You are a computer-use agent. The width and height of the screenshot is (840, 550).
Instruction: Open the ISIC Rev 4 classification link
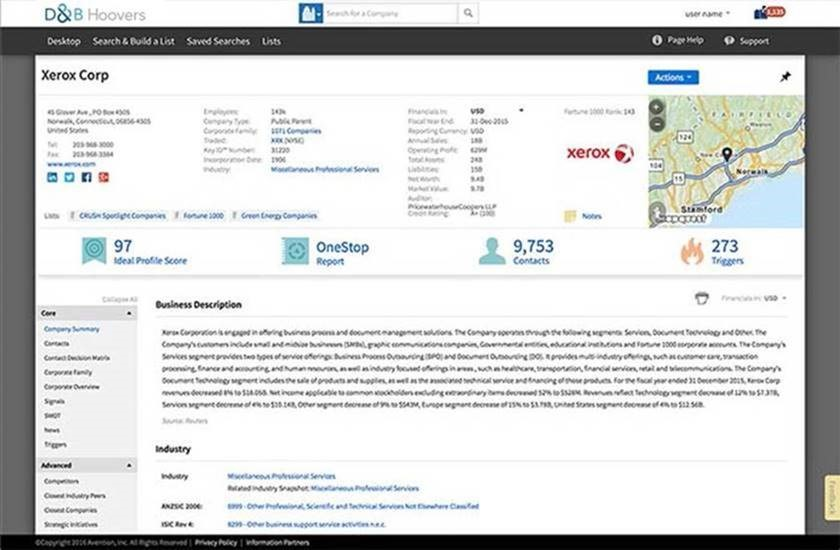(x=306, y=524)
